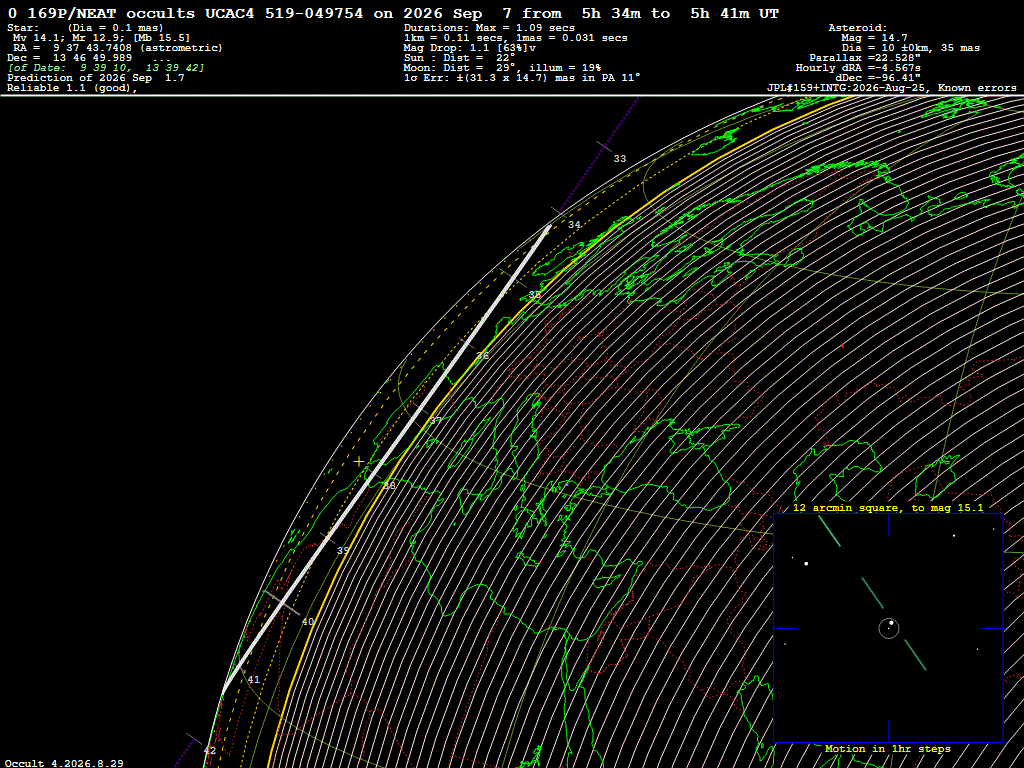This screenshot has height=768, width=1024.
Task: Select the 34 minute tick label
Action: (x=574, y=225)
